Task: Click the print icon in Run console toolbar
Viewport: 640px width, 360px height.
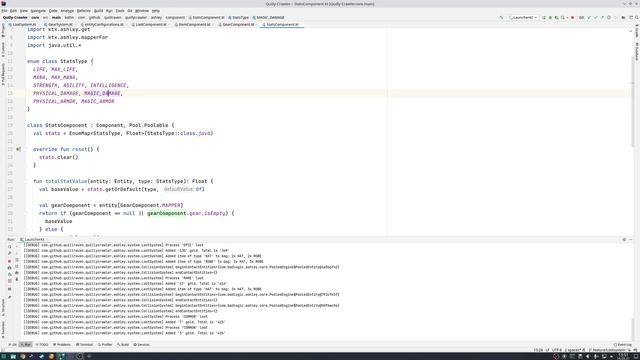Action: [x=17, y=273]
